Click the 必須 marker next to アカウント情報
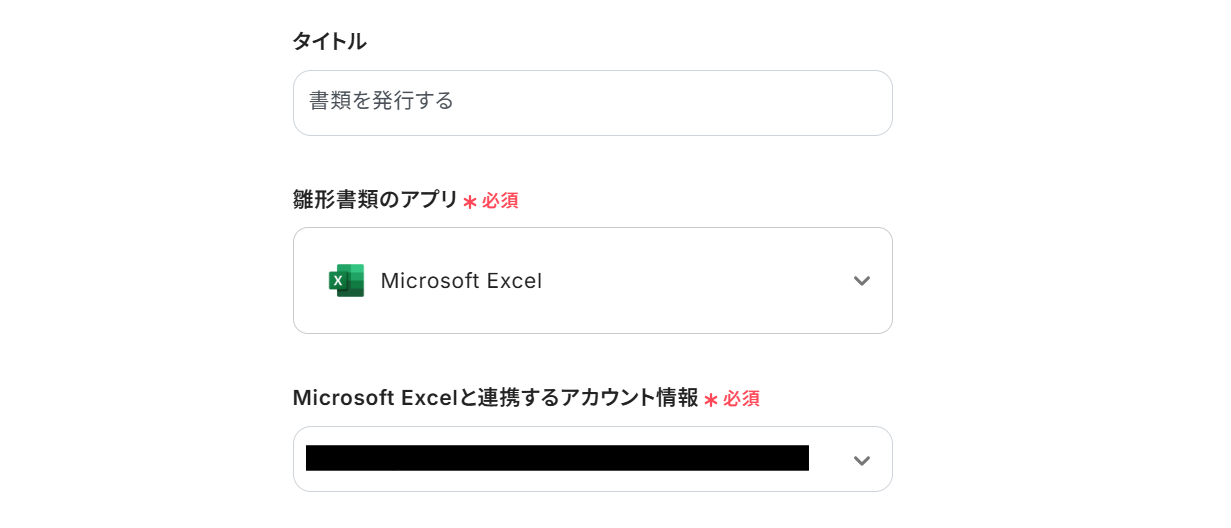The image size is (1231, 528). point(741,399)
